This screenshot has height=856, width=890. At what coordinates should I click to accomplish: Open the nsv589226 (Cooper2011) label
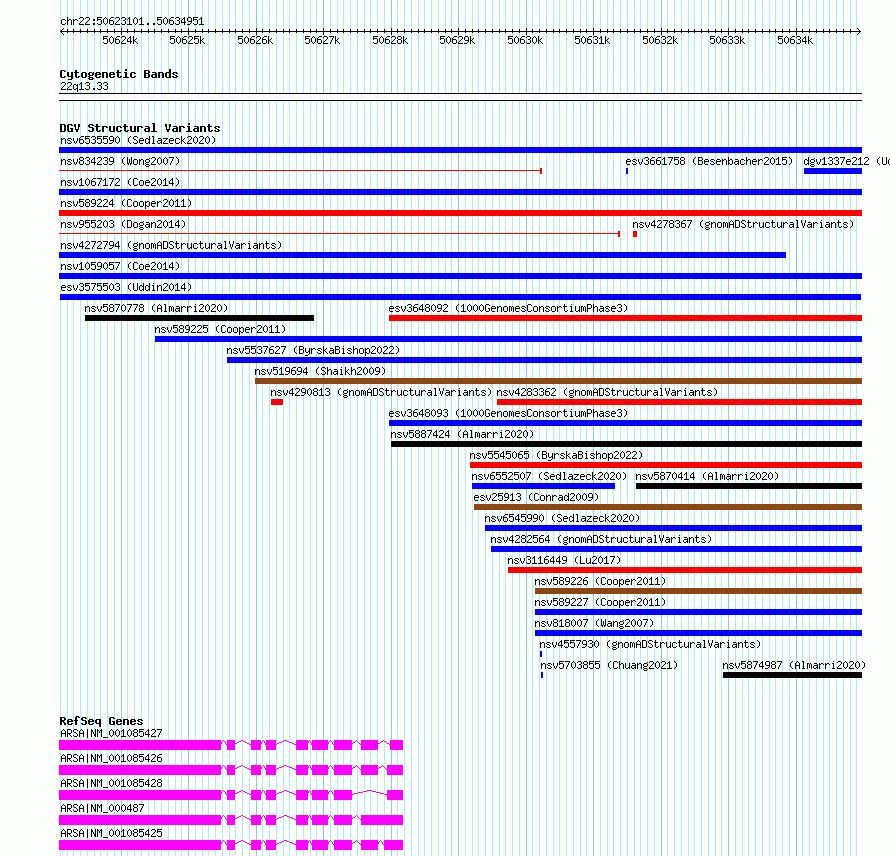600,581
